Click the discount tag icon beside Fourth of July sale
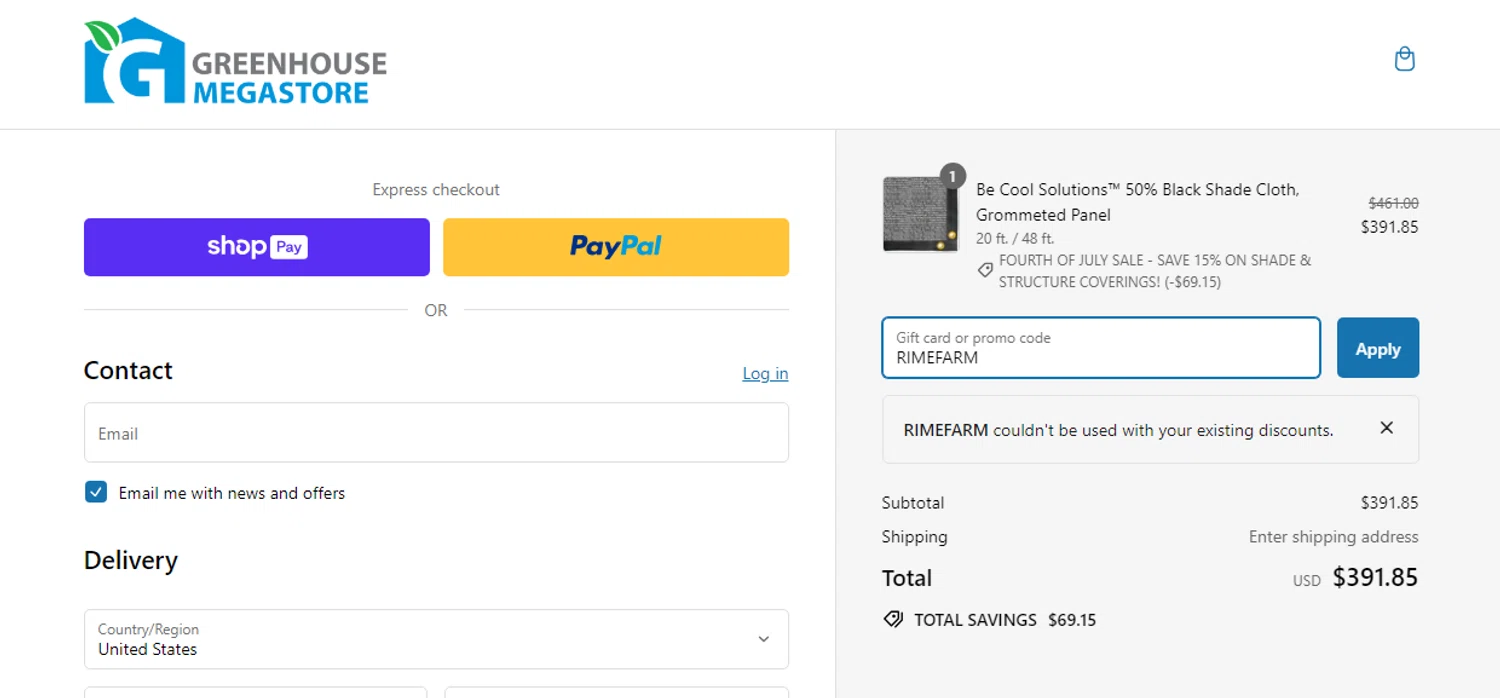The image size is (1500, 698). point(985,270)
